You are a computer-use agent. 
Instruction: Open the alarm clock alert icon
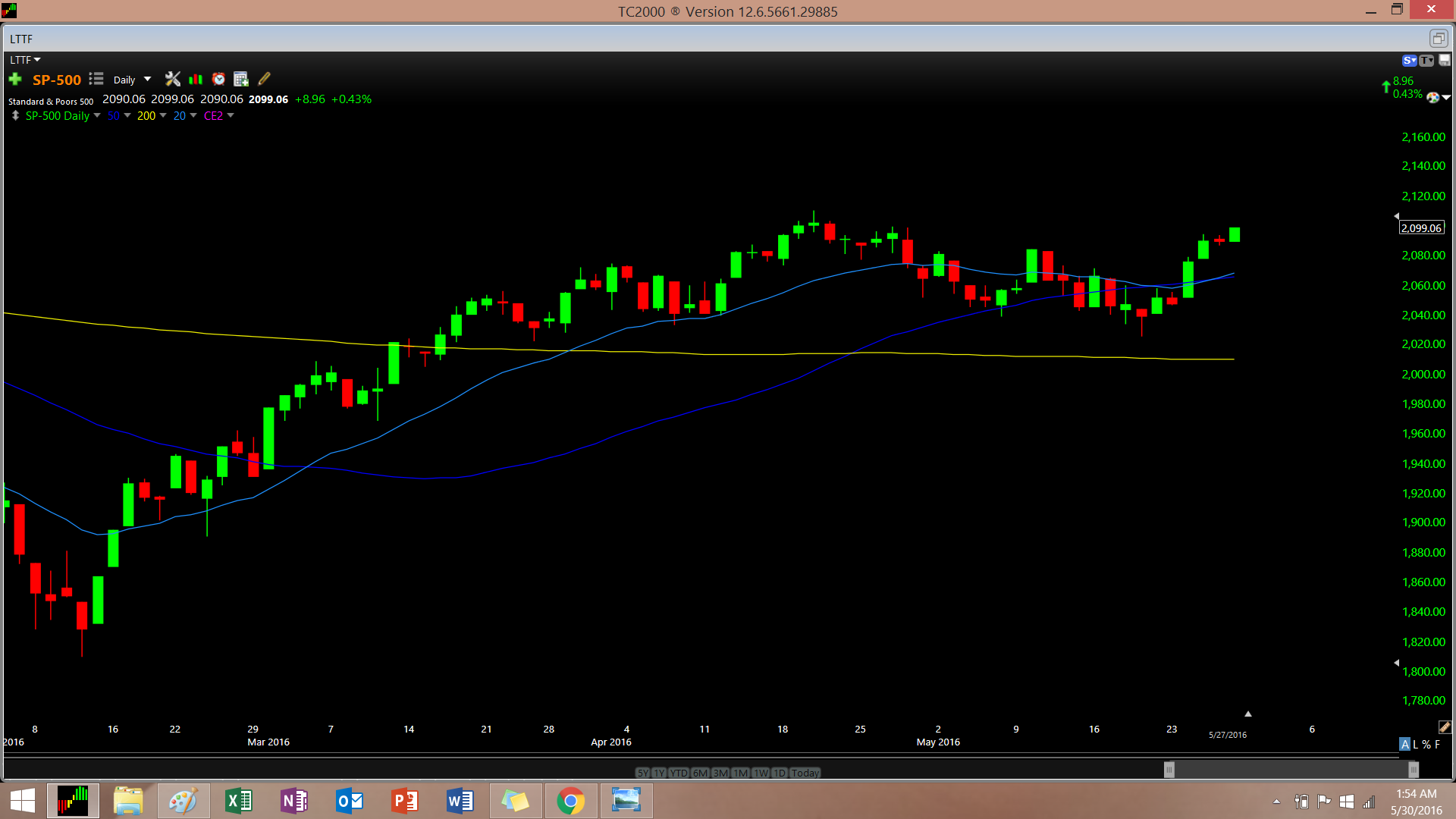coord(218,79)
